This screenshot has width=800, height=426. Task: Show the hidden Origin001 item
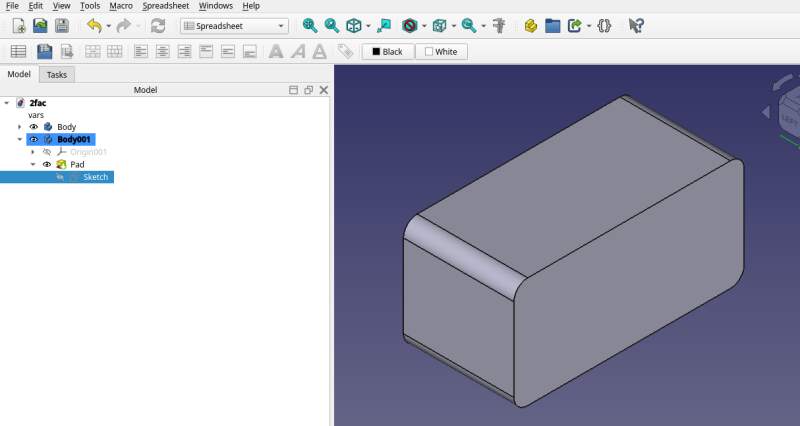point(47,152)
